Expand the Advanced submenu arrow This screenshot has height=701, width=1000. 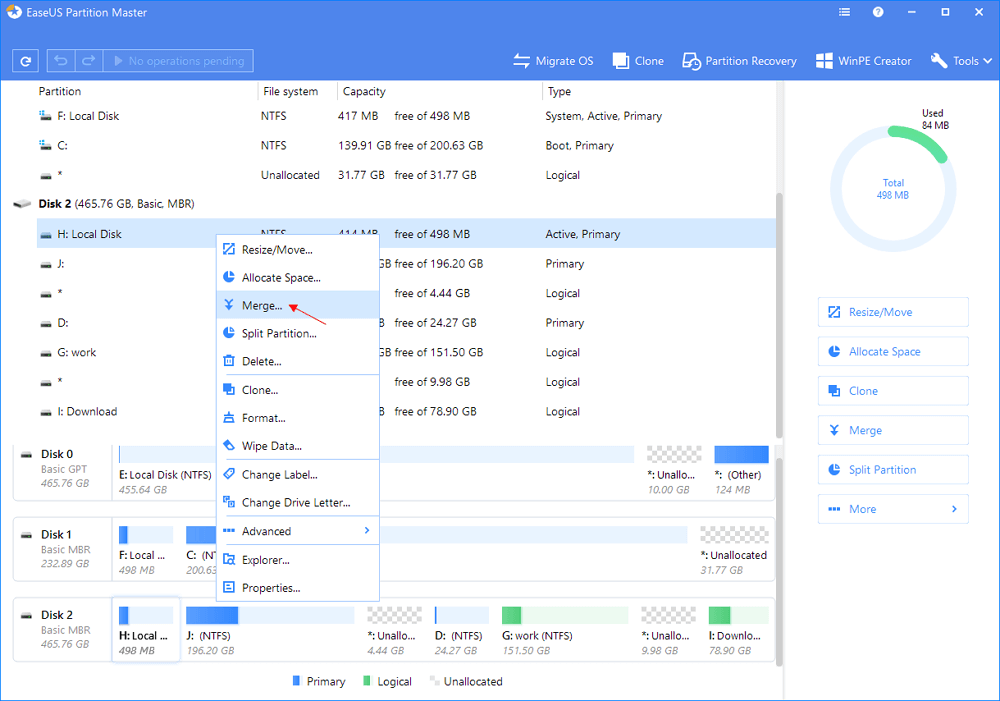point(367,531)
